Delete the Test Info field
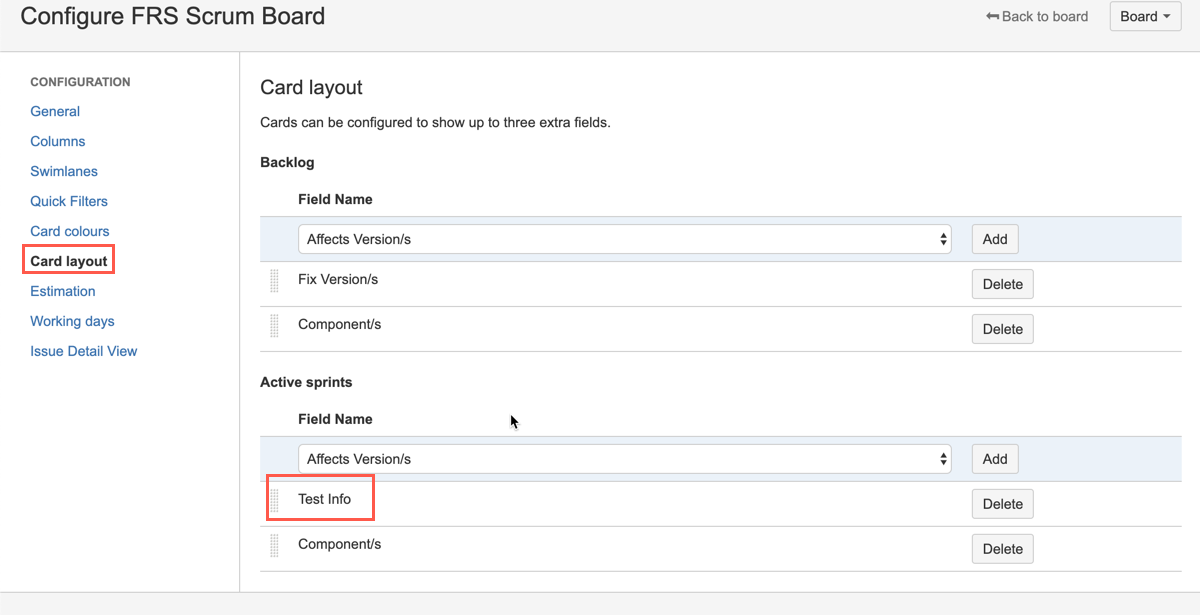Viewport: 1200px width, 615px height. pos(1002,504)
